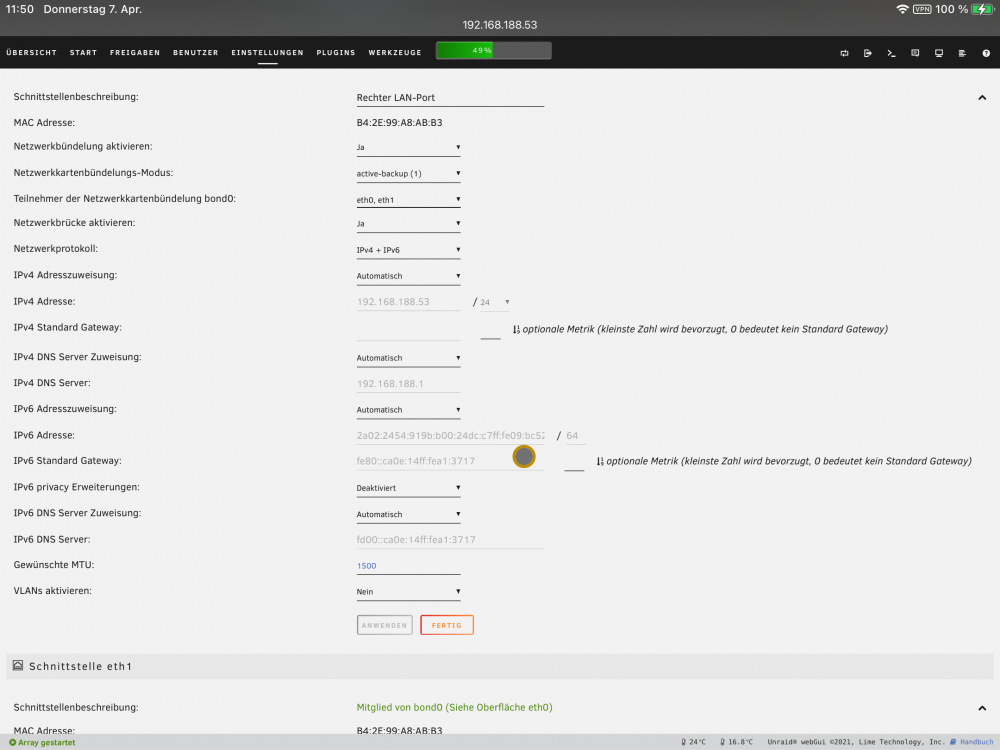This screenshot has height=750, width=1000.
Task: Click the IPv4 Adresse field 192.168.188.53
Action: (408, 302)
